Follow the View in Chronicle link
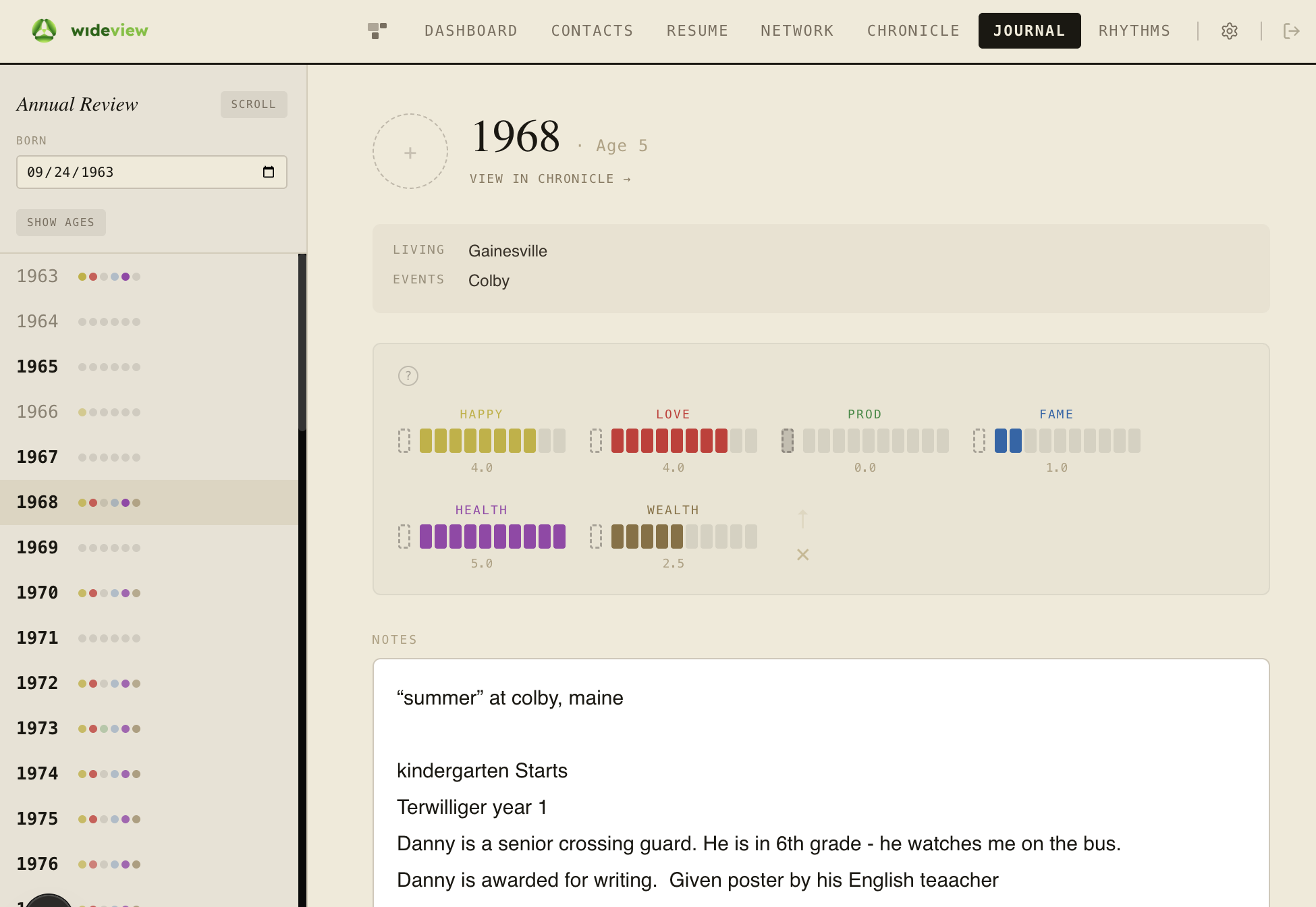Screen dimensions: 1316x907 pyautogui.click(x=550, y=179)
